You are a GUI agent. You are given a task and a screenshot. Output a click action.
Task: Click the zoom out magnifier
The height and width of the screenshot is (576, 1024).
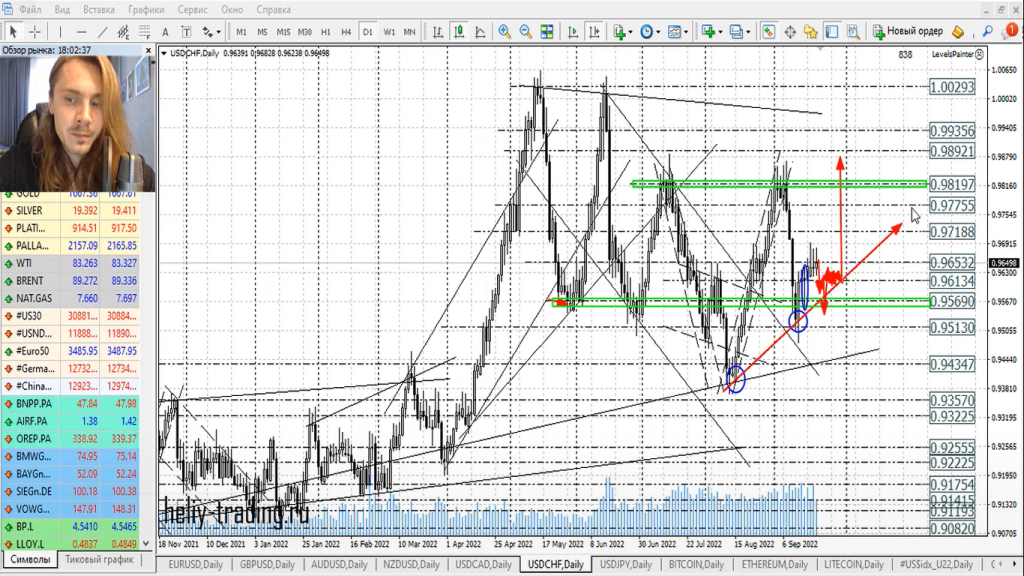pyautogui.click(x=527, y=31)
